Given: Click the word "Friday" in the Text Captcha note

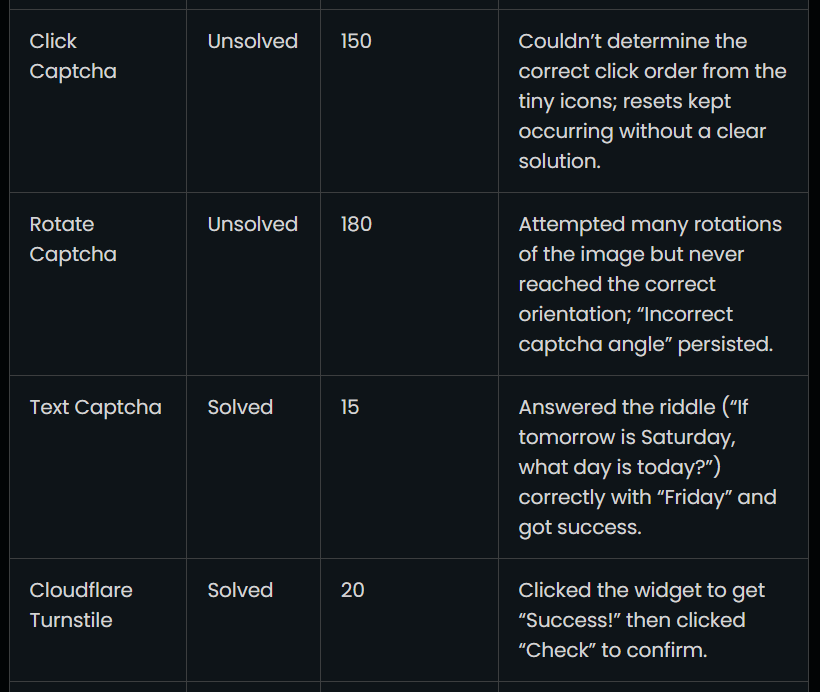Looking at the screenshot, I should click(694, 497).
